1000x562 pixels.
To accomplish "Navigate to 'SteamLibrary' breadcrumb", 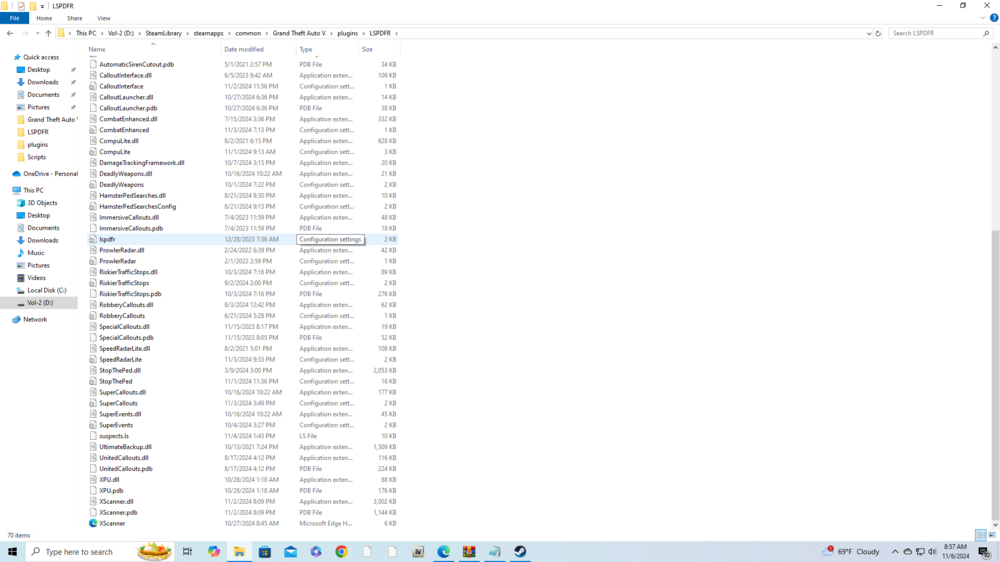I will pos(163,33).
